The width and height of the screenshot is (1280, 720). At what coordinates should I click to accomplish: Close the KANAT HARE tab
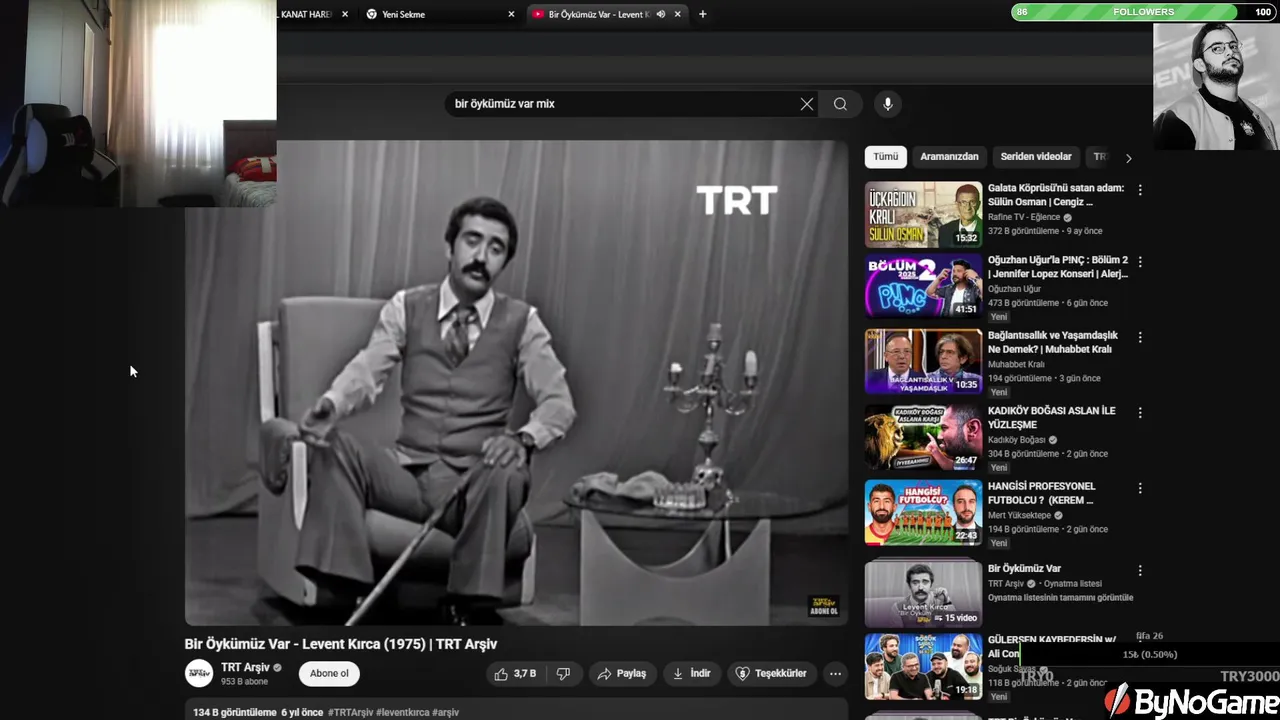point(345,14)
